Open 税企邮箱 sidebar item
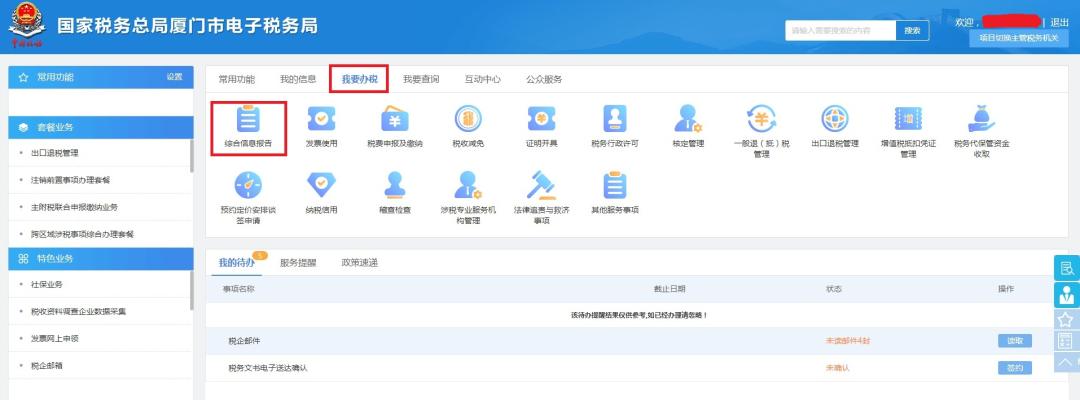The height and width of the screenshot is (400, 1080). coord(47,366)
